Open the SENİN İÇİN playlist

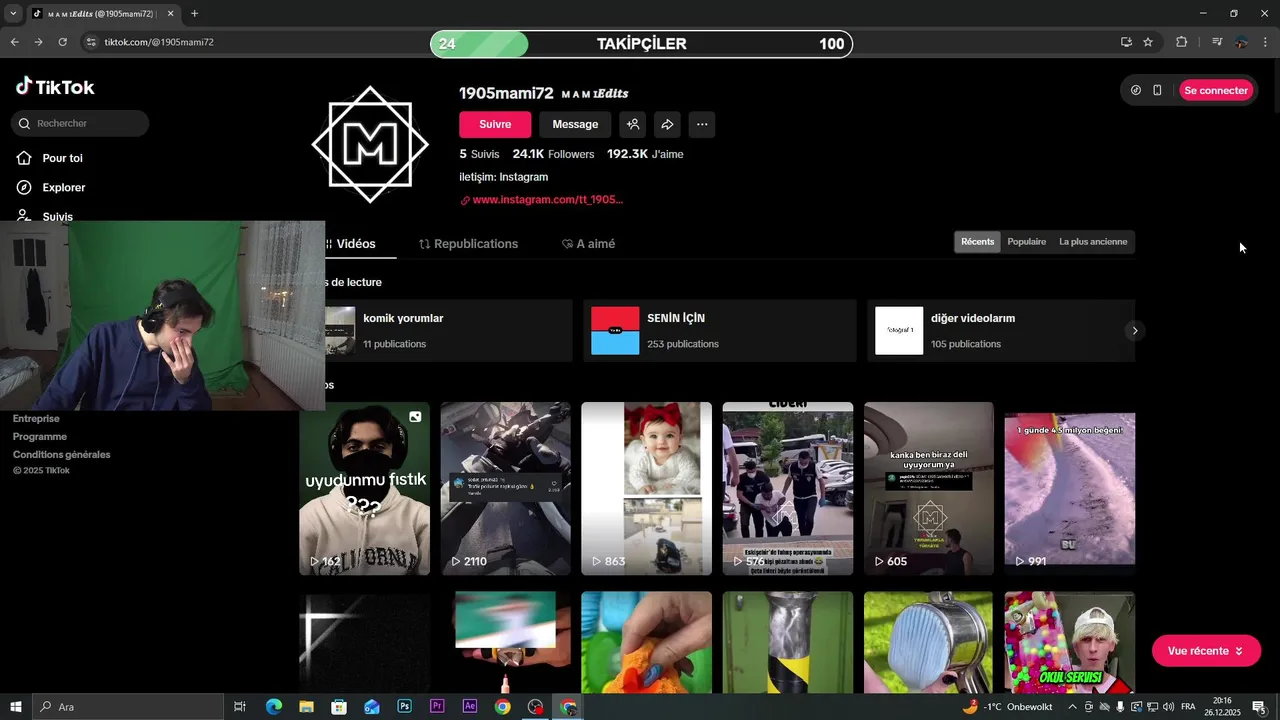coord(719,330)
